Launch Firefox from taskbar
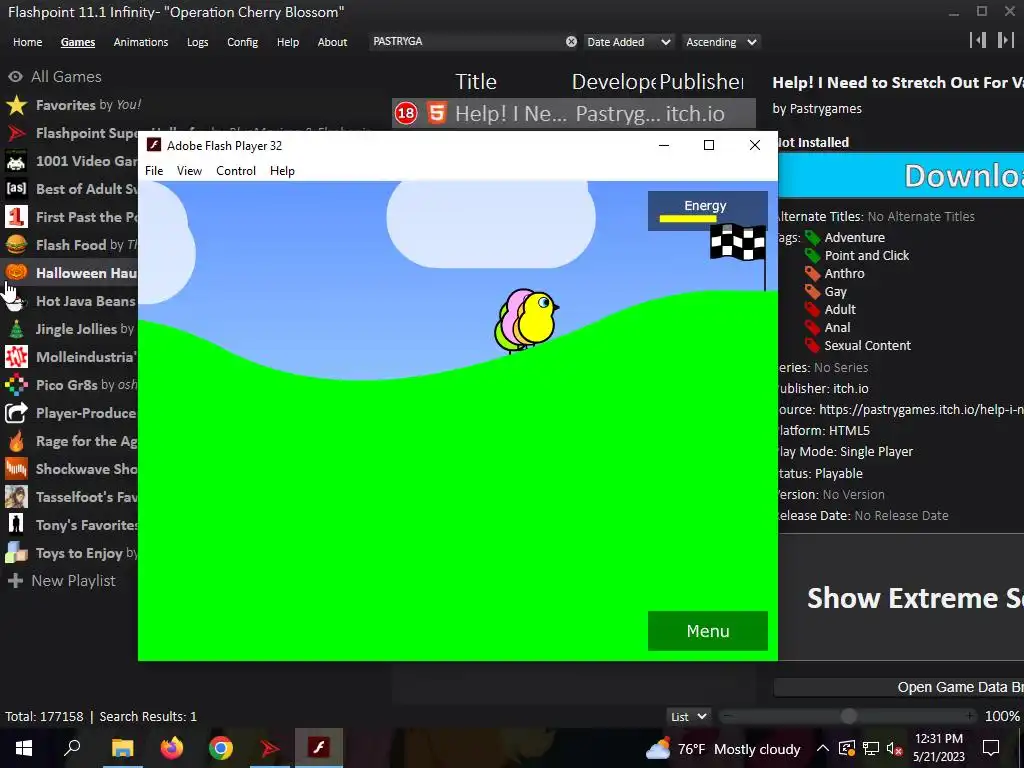1024x768 pixels. click(172, 748)
